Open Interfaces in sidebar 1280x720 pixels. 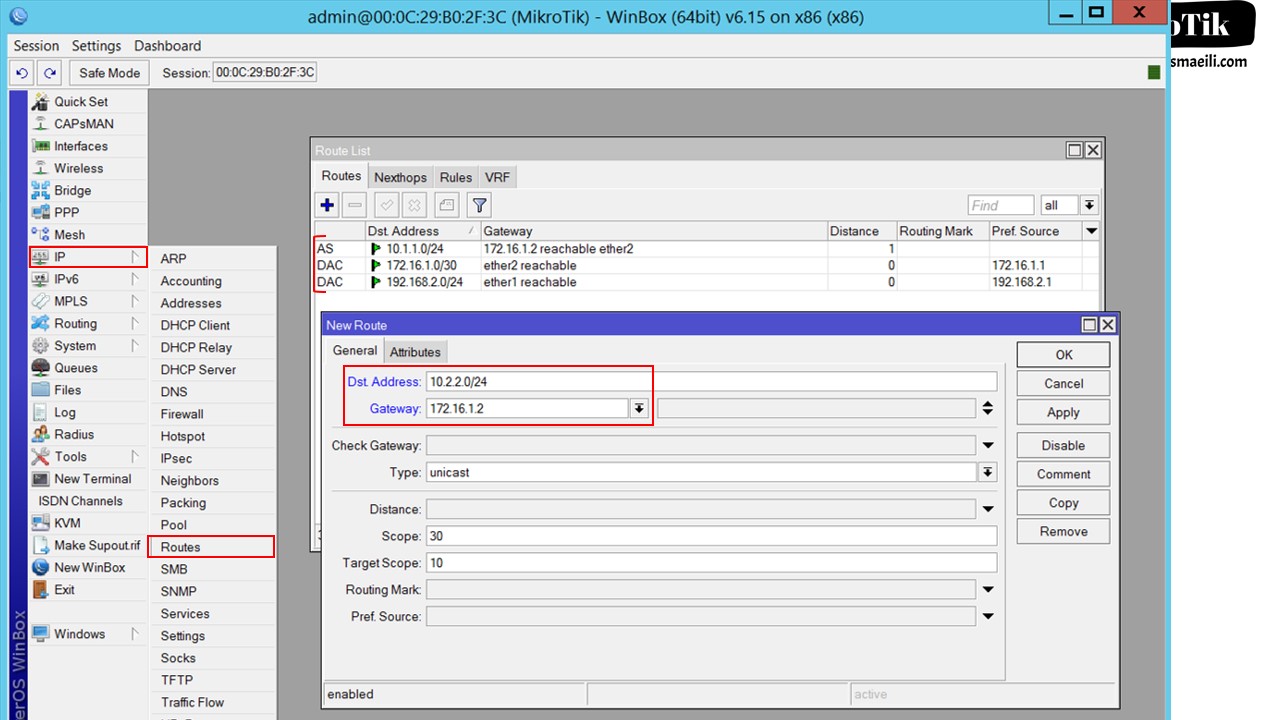pos(80,146)
